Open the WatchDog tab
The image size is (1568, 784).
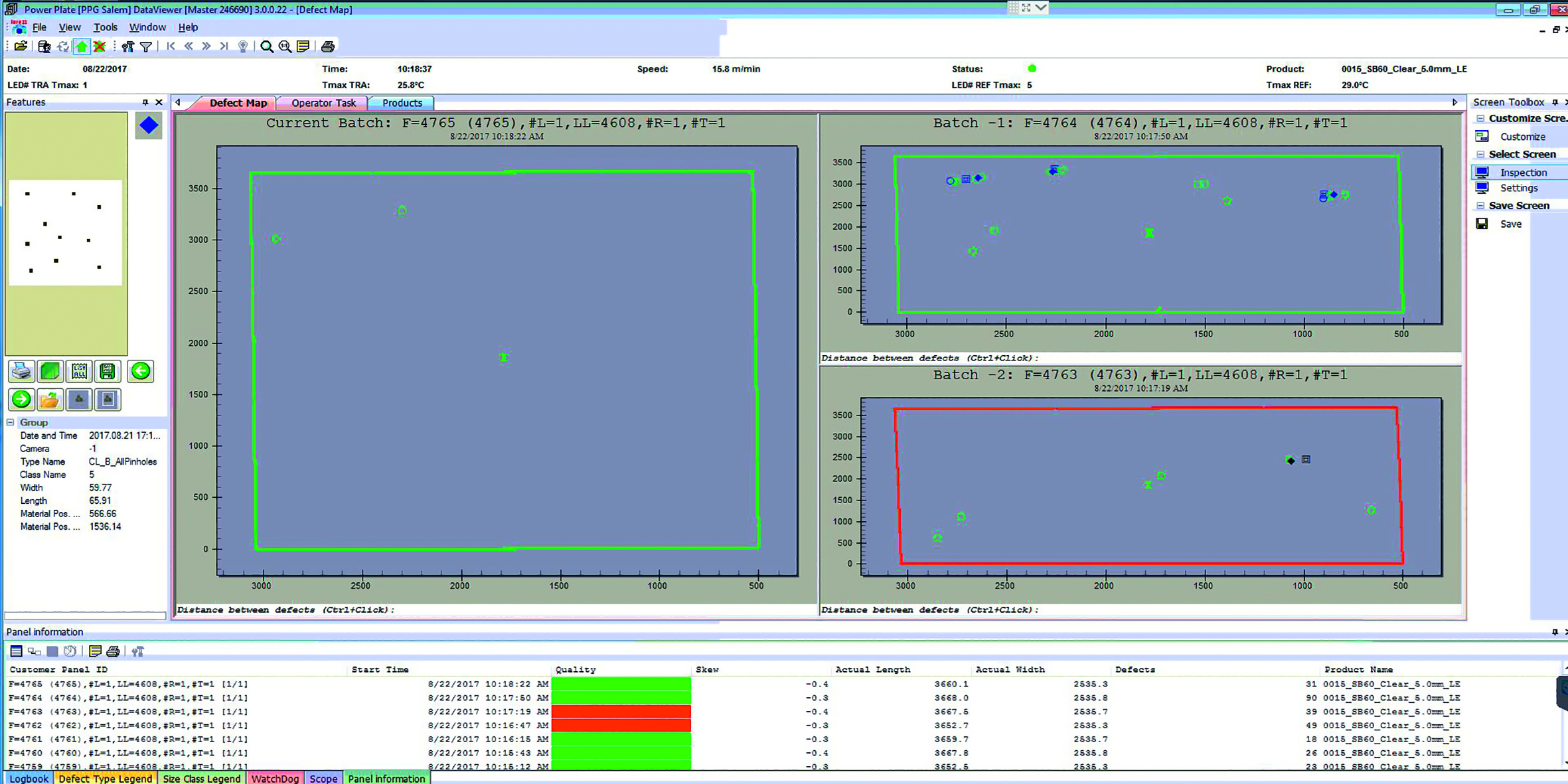point(275,778)
